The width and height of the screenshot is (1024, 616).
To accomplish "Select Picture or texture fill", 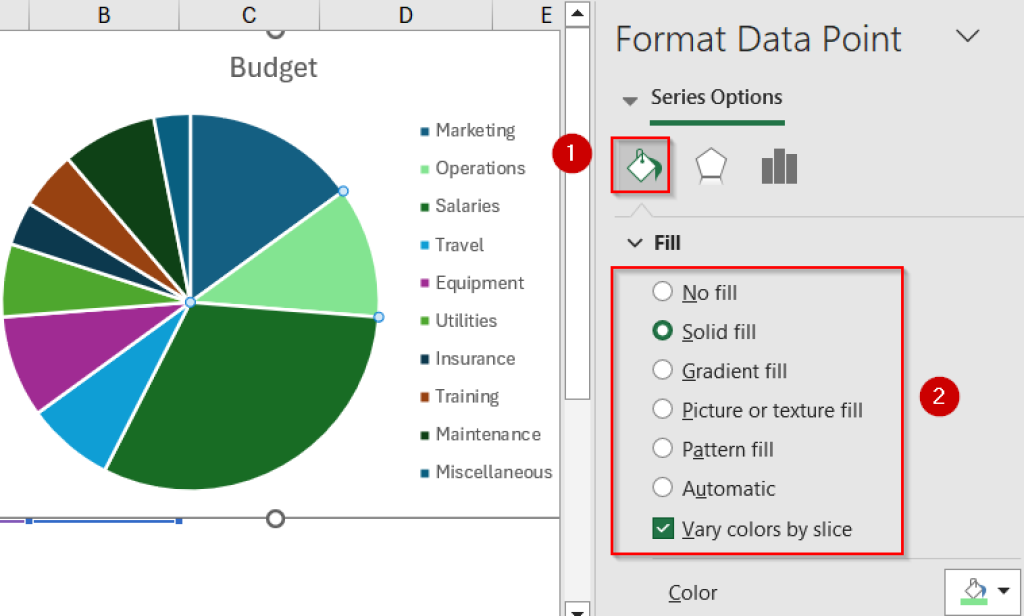I will (x=661, y=410).
